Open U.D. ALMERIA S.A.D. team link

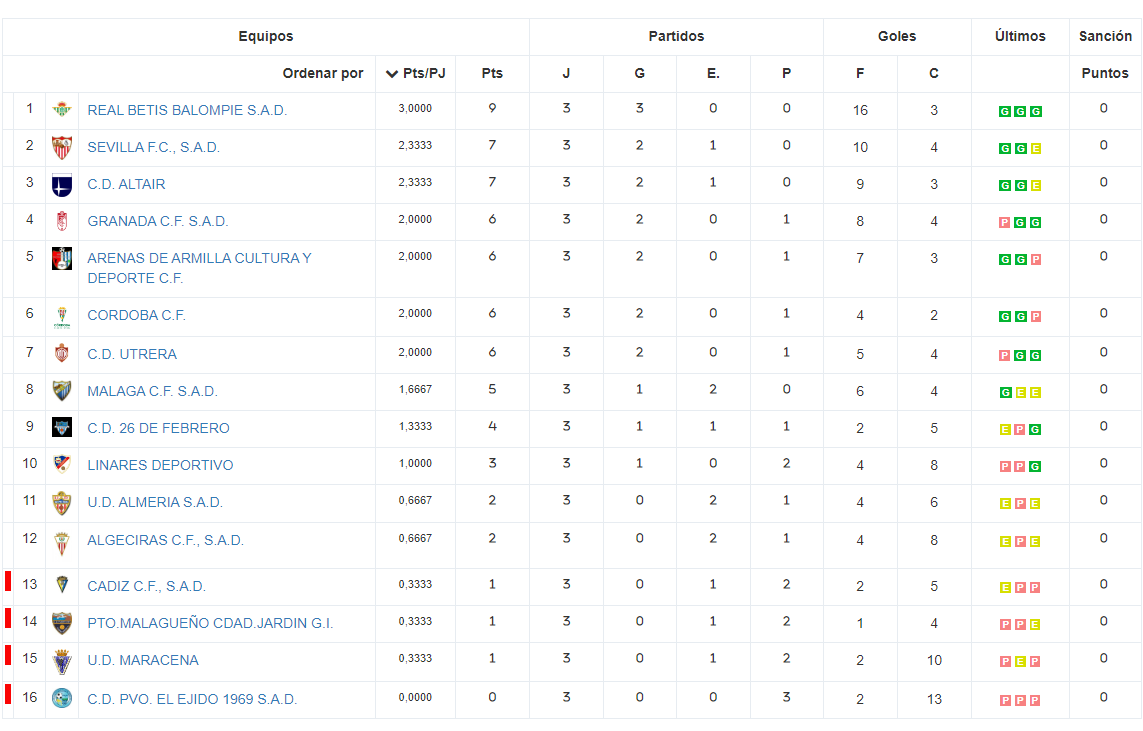click(x=155, y=503)
